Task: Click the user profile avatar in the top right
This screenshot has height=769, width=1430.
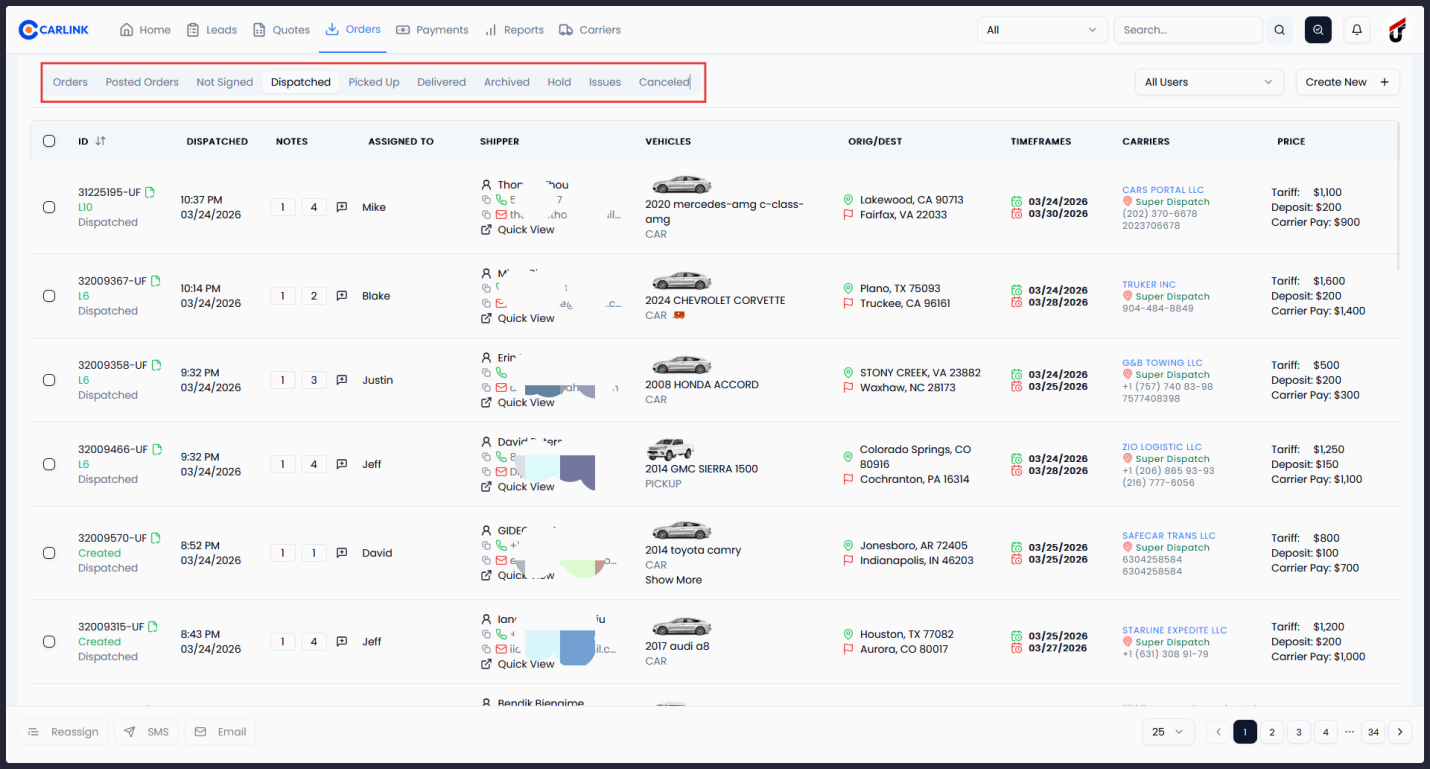Action: point(1397,29)
